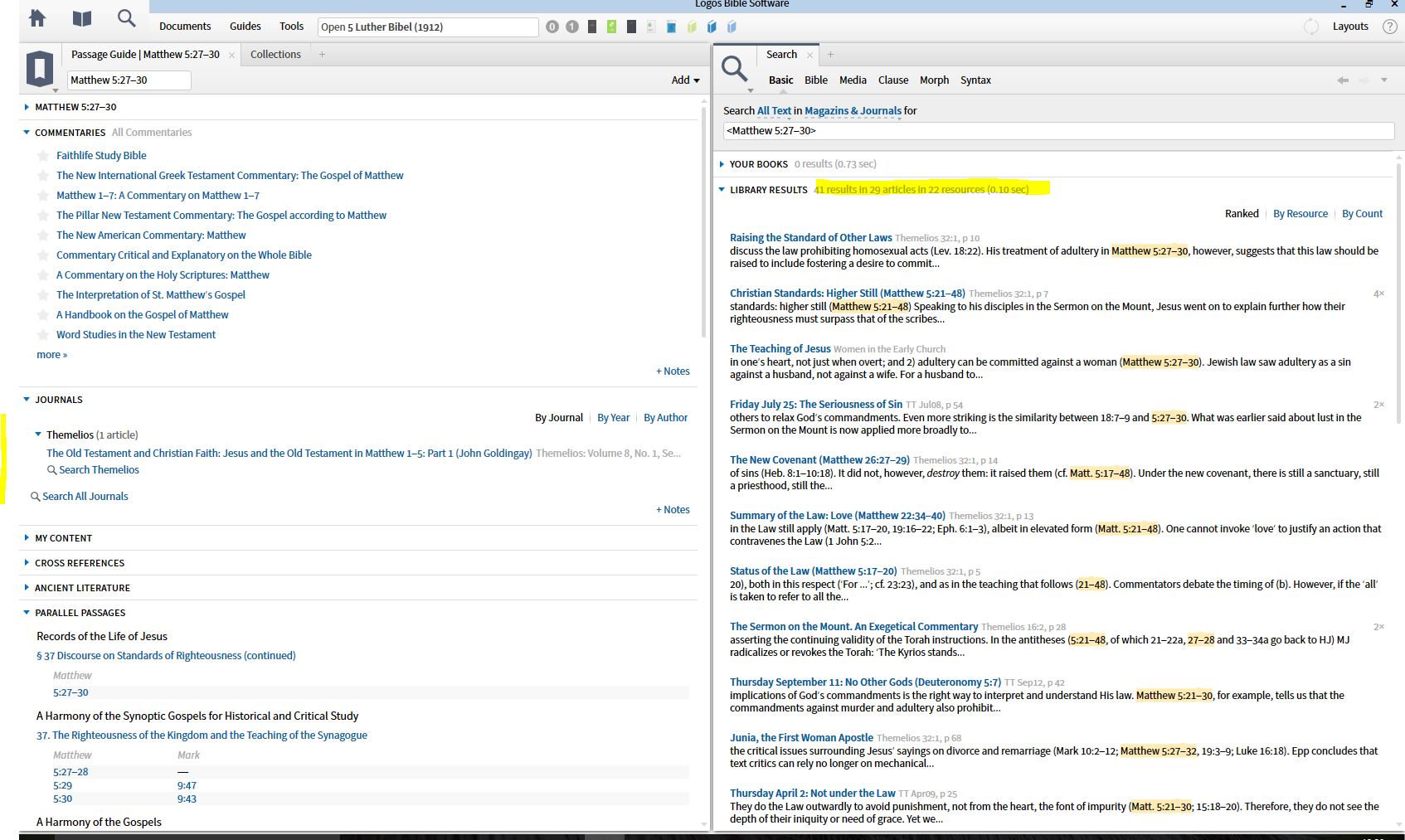1405x840 pixels.
Task: Click magnifier icon beside Search All Journals
Action: (x=36, y=497)
